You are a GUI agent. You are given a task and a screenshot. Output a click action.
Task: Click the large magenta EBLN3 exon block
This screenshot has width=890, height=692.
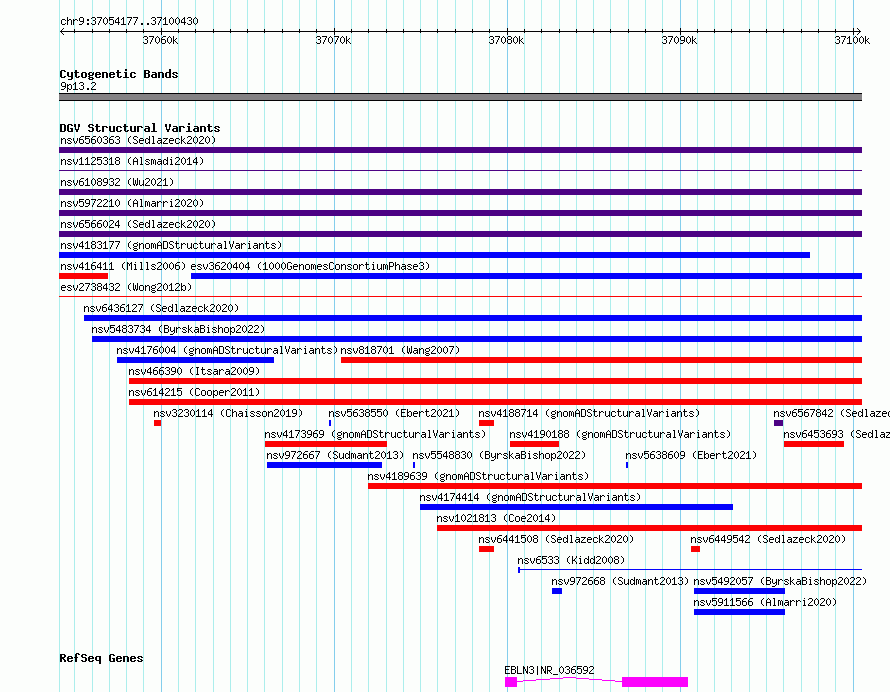(x=655, y=682)
